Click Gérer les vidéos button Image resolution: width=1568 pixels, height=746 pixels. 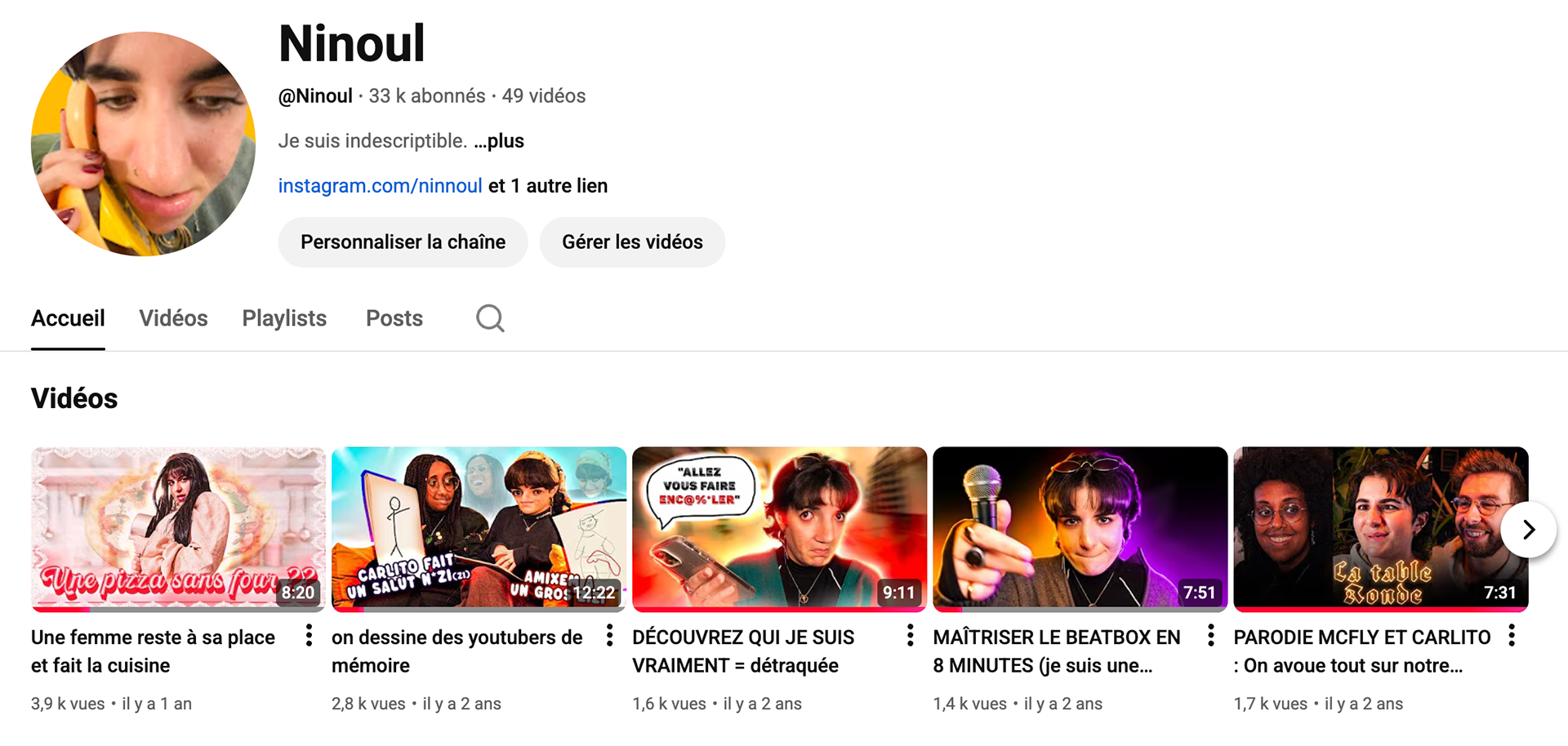(632, 242)
